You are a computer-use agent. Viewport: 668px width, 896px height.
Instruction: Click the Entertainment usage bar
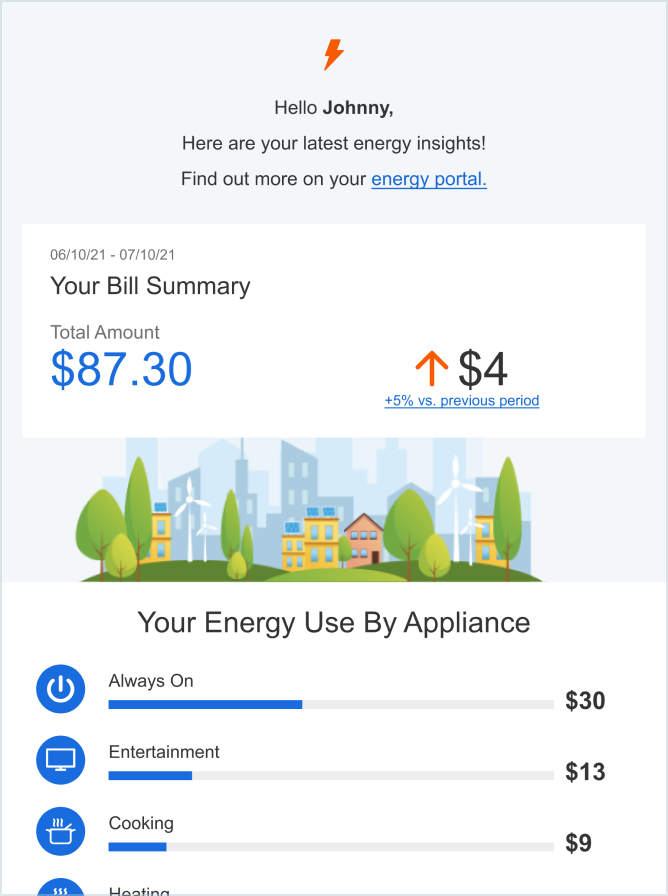click(331, 775)
